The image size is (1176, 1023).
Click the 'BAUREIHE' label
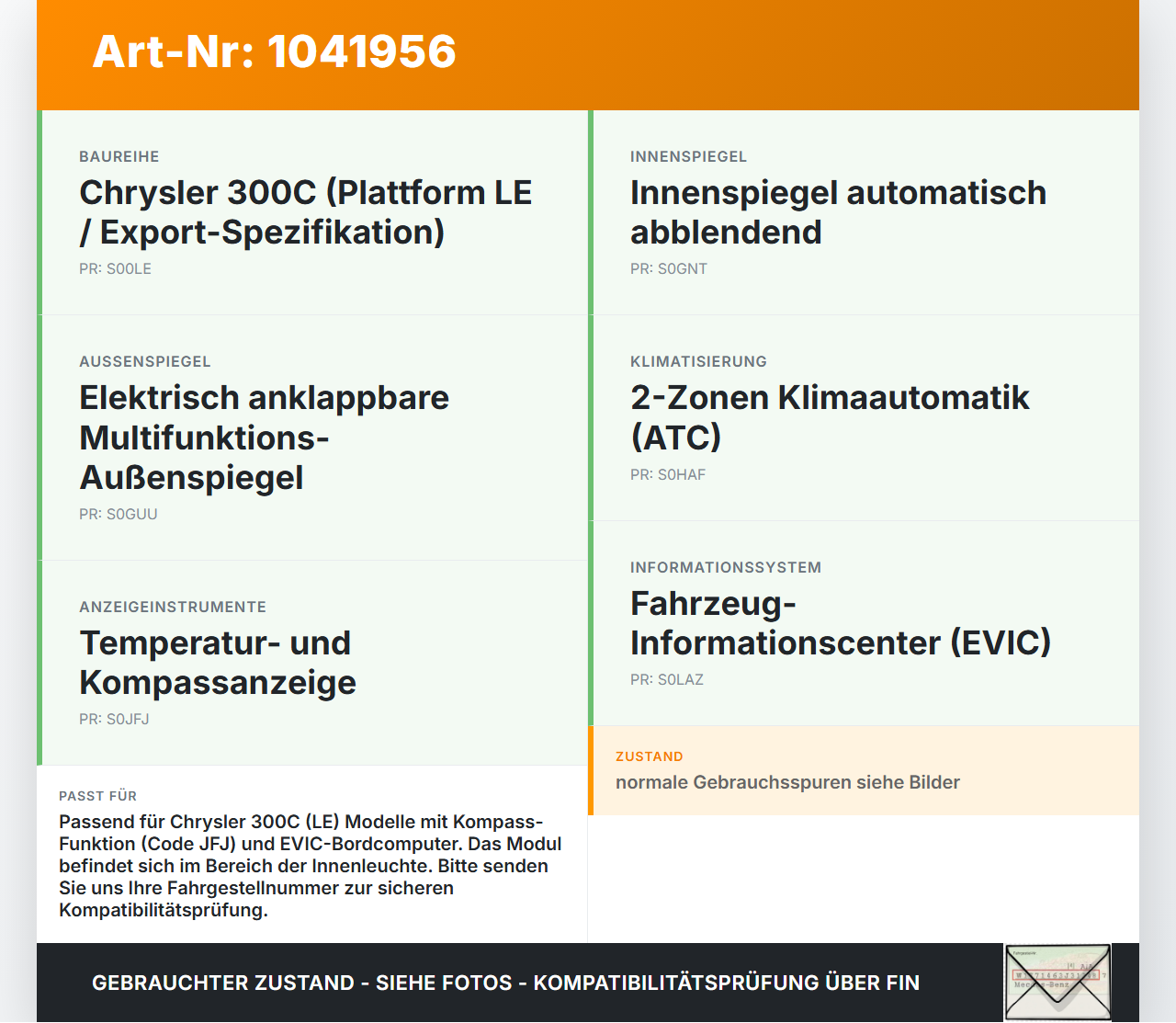click(x=119, y=157)
